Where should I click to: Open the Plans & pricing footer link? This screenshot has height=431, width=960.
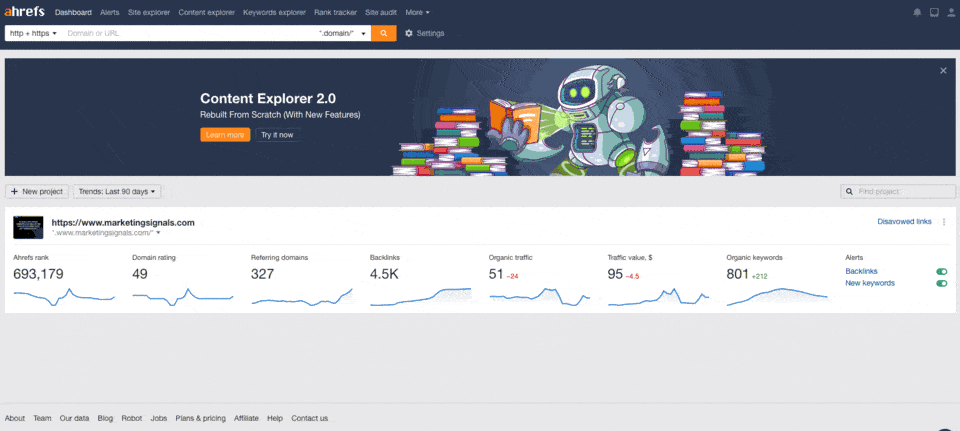pos(201,418)
